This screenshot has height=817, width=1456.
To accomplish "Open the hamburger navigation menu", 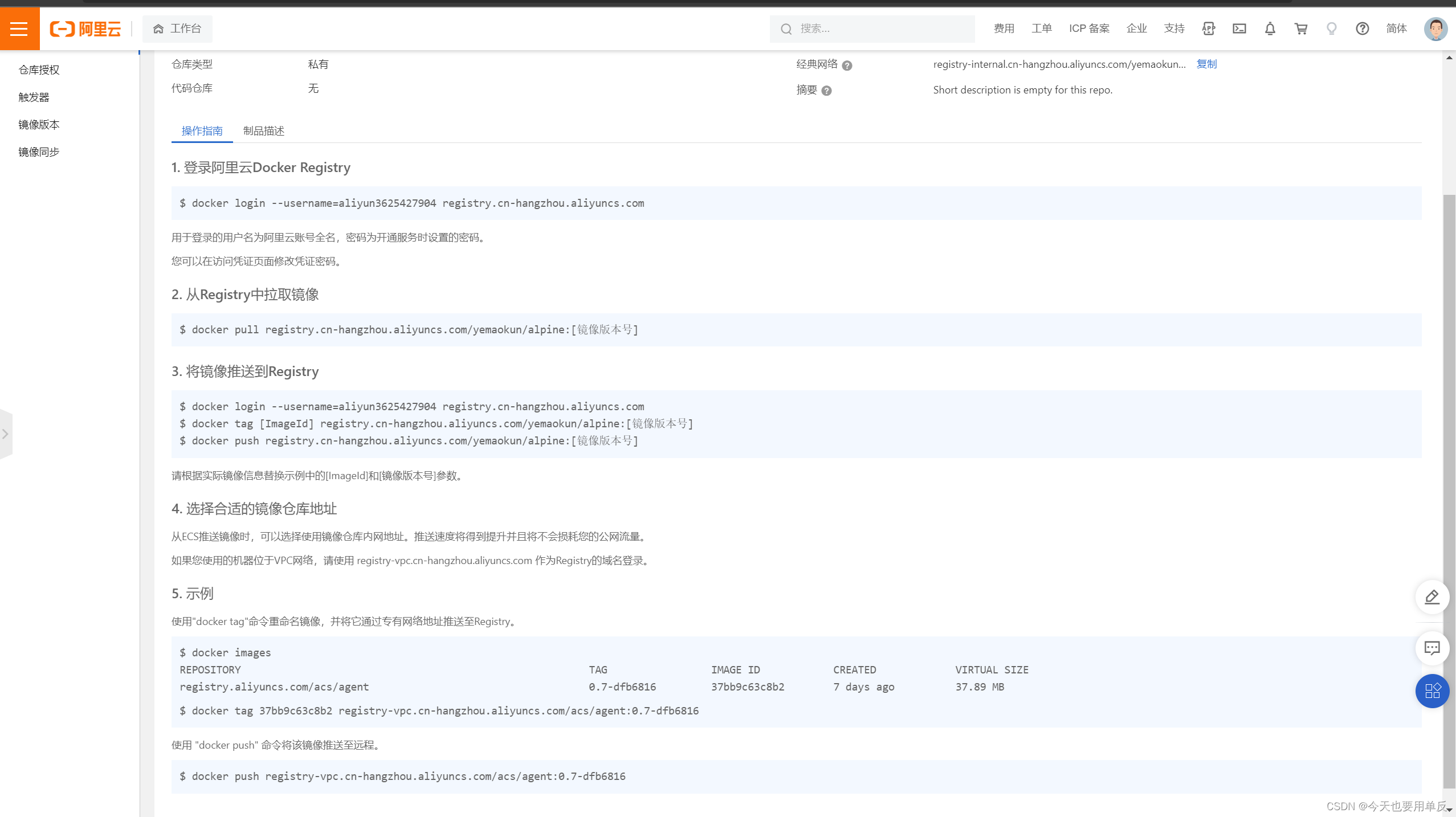I will [19, 28].
